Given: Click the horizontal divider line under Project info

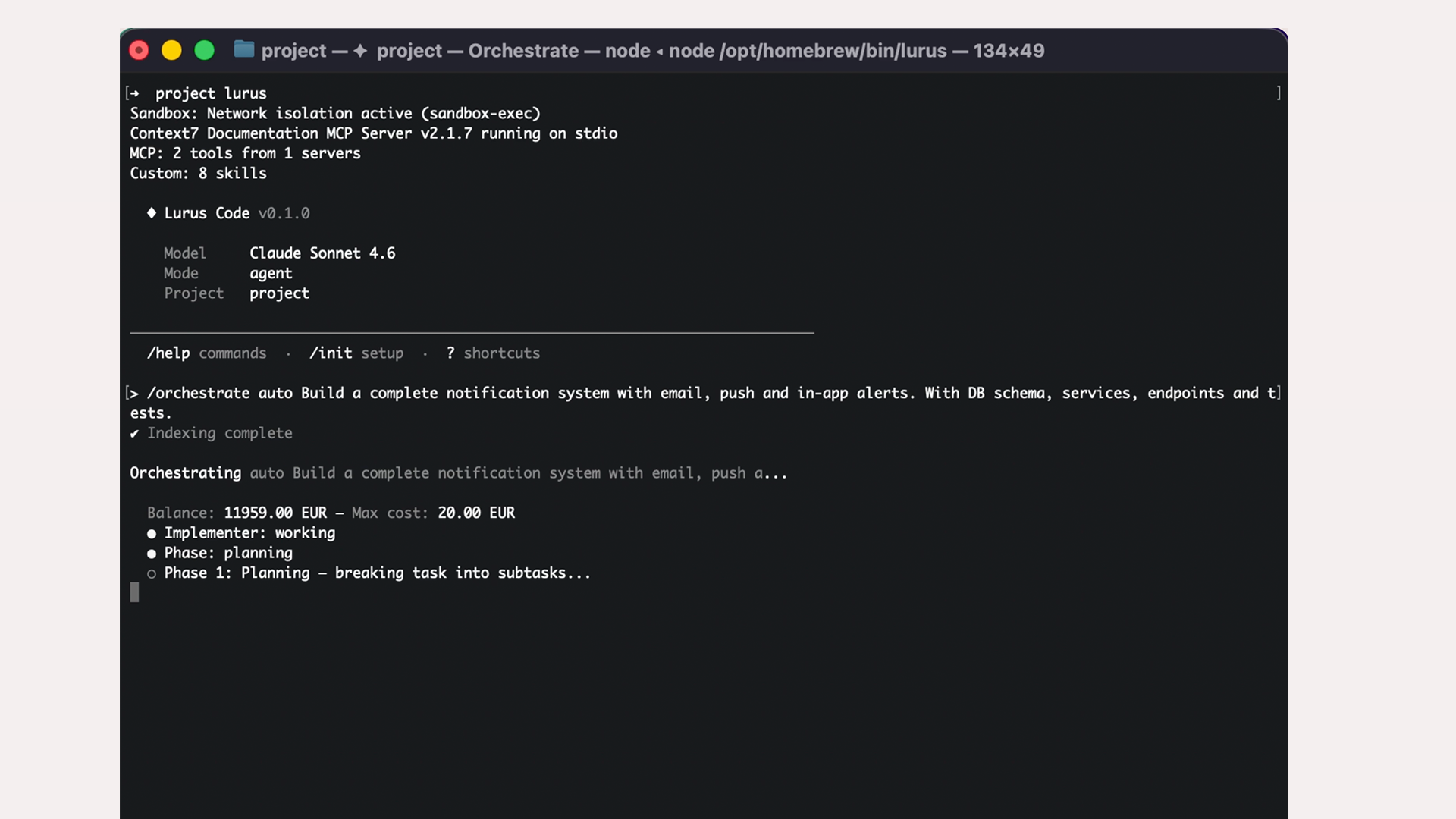Looking at the screenshot, I should coord(470,332).
